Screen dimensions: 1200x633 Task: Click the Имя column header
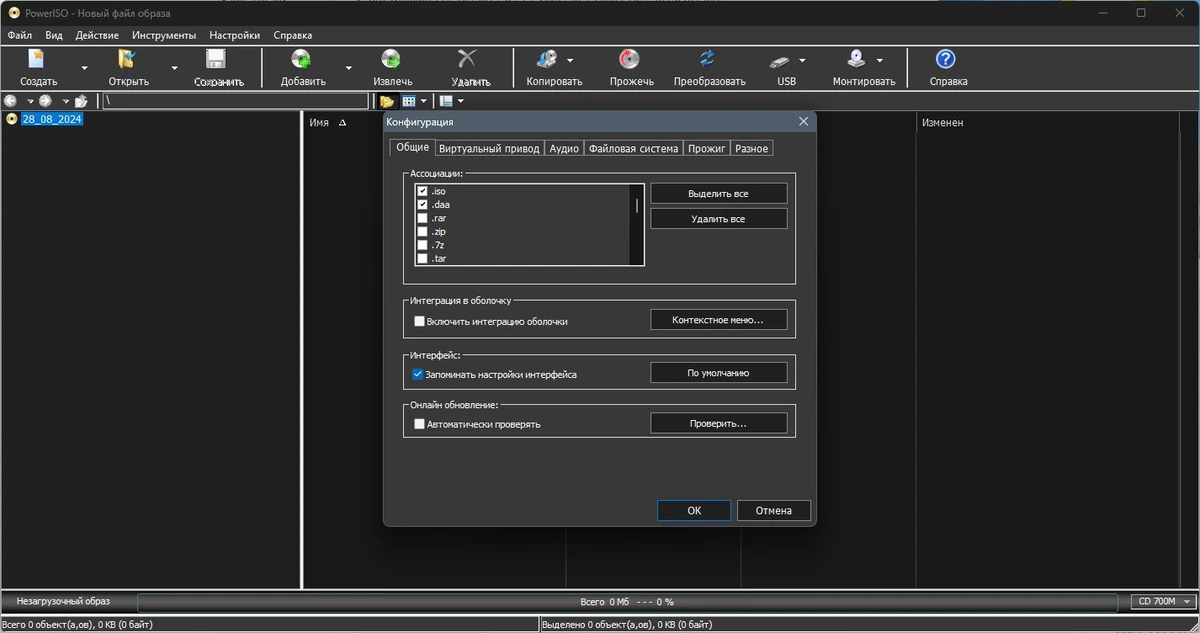click(319, 123)
